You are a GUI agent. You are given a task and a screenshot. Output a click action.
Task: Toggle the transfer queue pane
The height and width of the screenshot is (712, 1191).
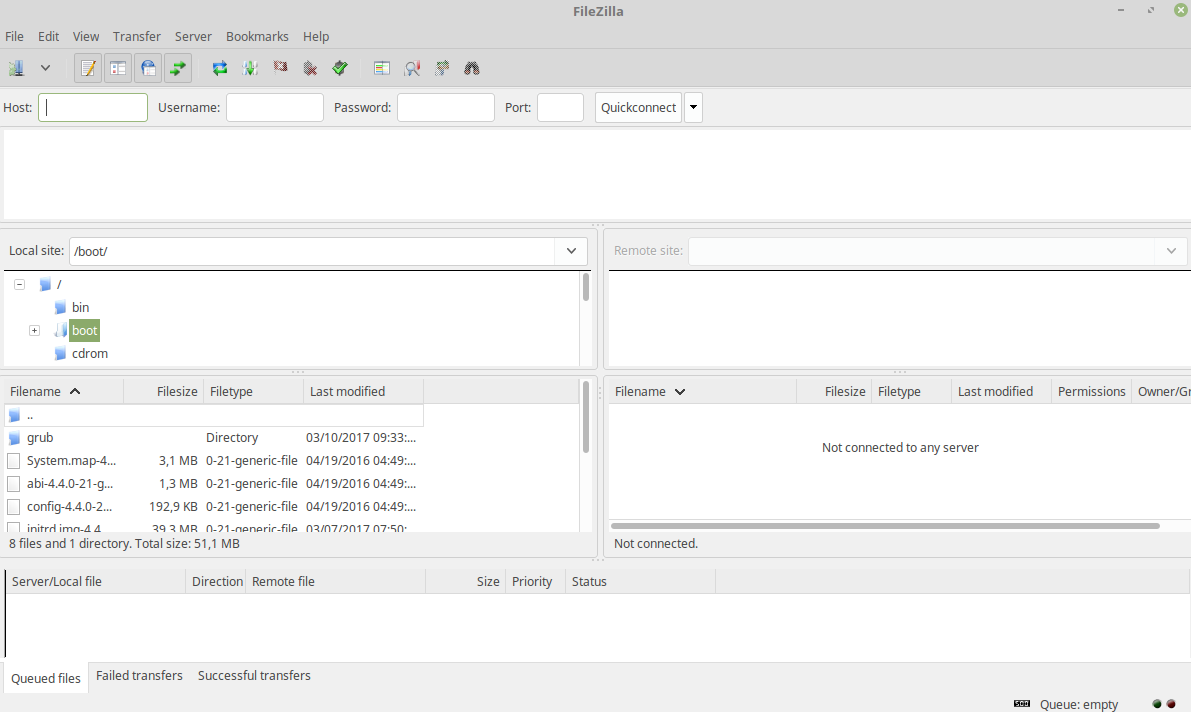(x=178, y=68)
